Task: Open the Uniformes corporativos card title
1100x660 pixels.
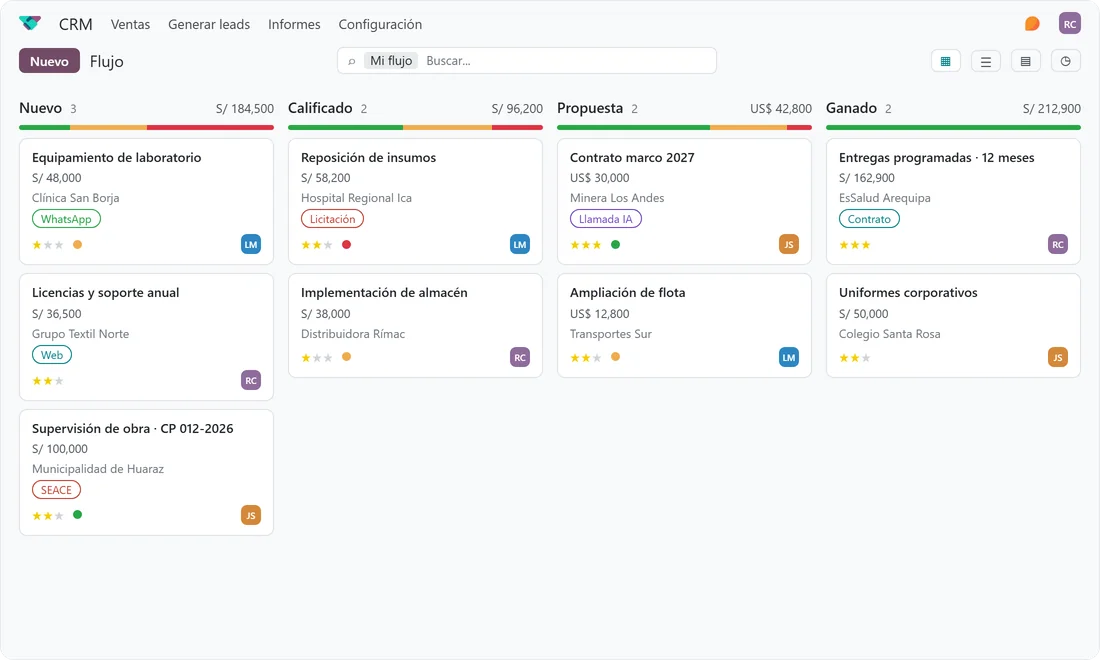Action: pyautogui.click(x=908, y=292)
